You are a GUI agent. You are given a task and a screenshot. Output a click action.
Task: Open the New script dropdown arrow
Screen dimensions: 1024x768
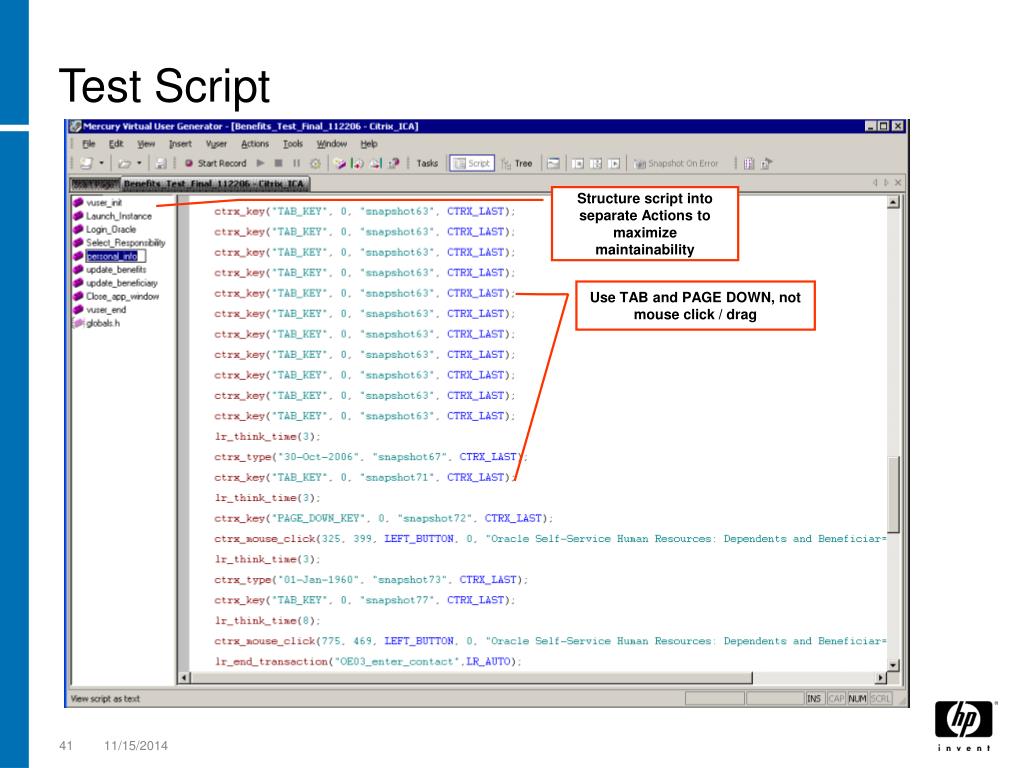pyautogui.click(x=101, y=163)
